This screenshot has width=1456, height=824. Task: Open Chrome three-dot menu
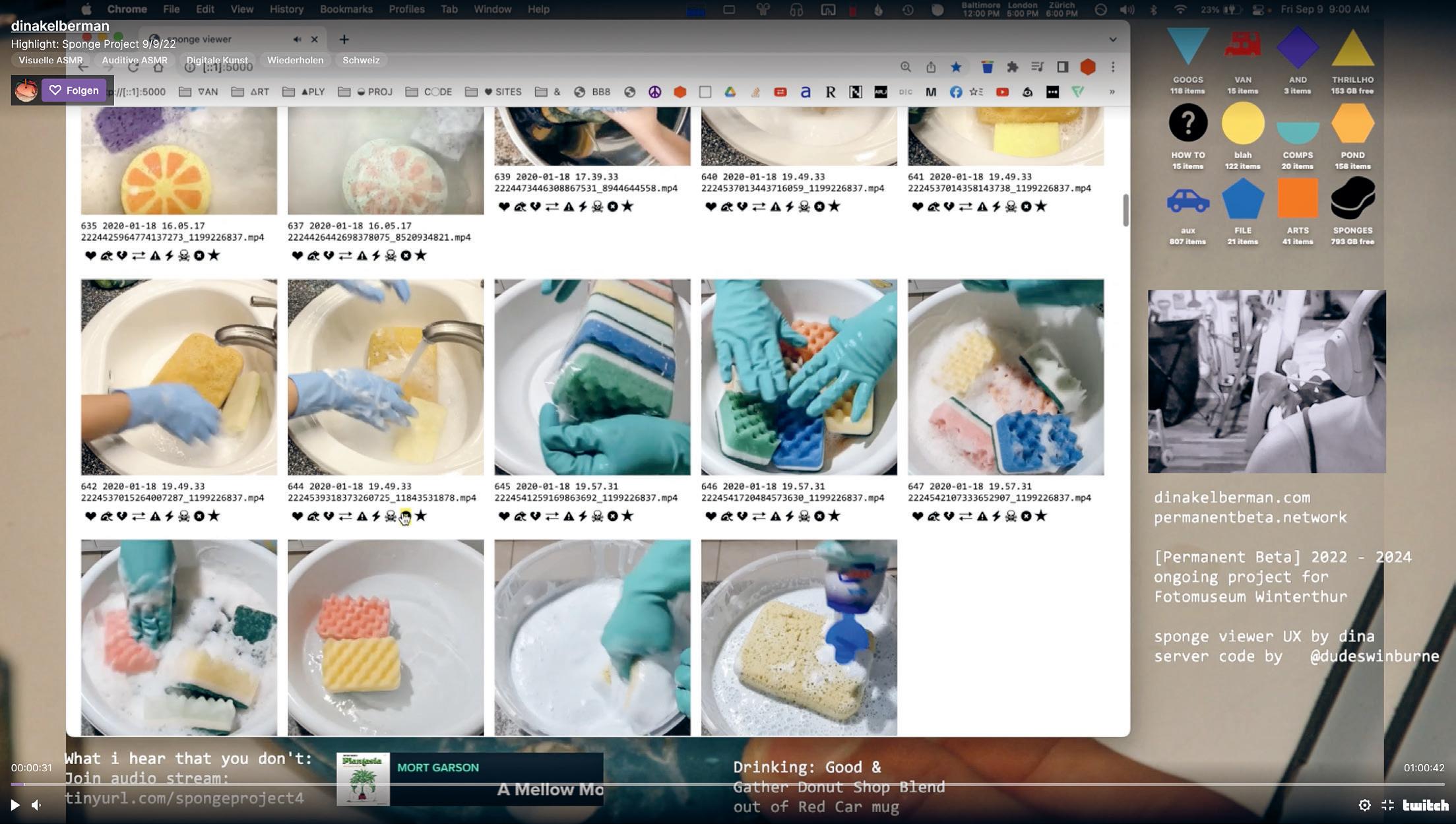click(x=1113, y=67)
